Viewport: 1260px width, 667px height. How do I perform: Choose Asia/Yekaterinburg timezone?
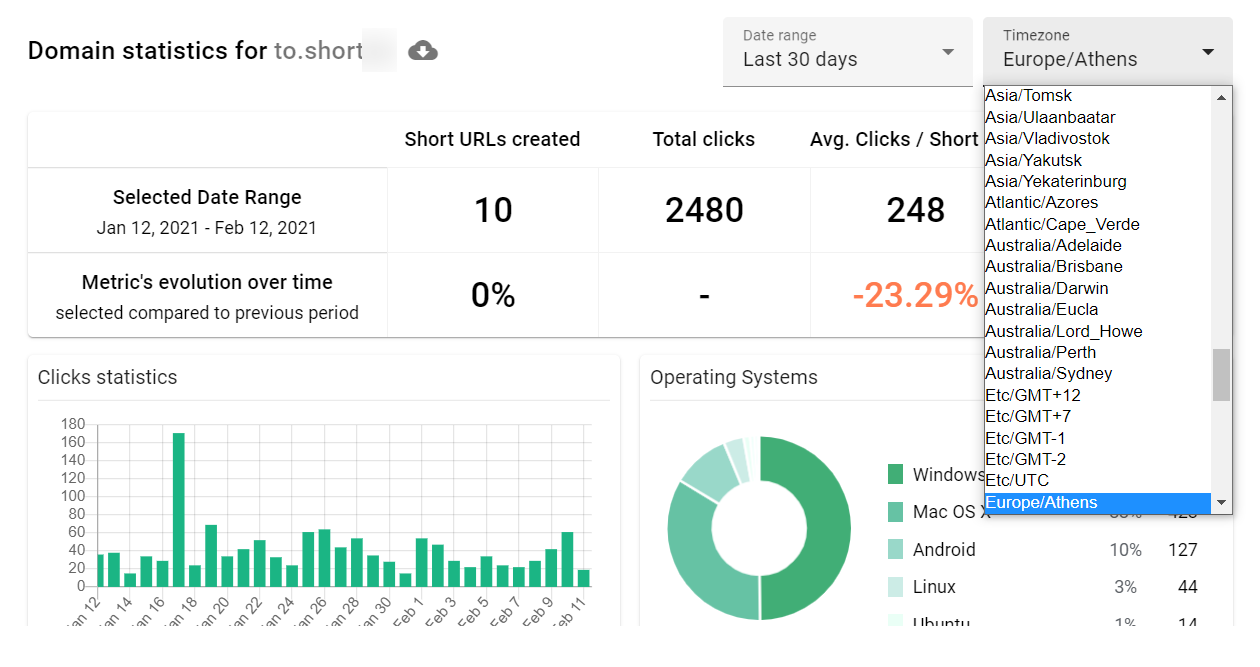tap(1056, 181)
